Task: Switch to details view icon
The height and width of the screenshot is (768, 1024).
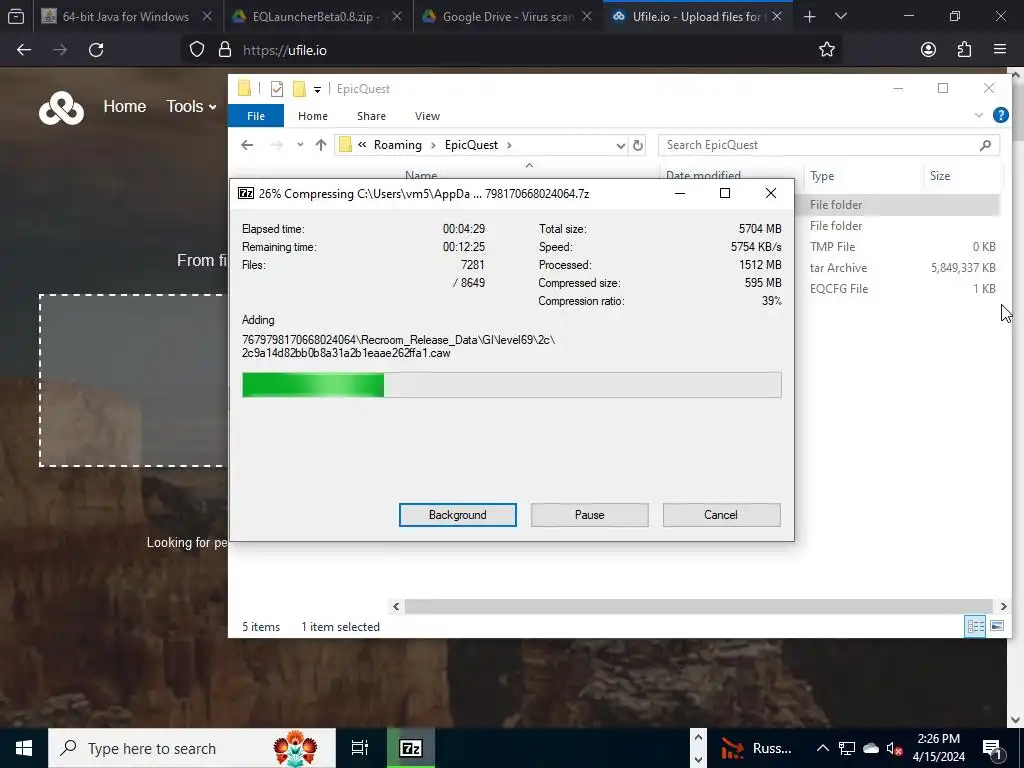Action: pyautogui.click(x=975, y=626)
